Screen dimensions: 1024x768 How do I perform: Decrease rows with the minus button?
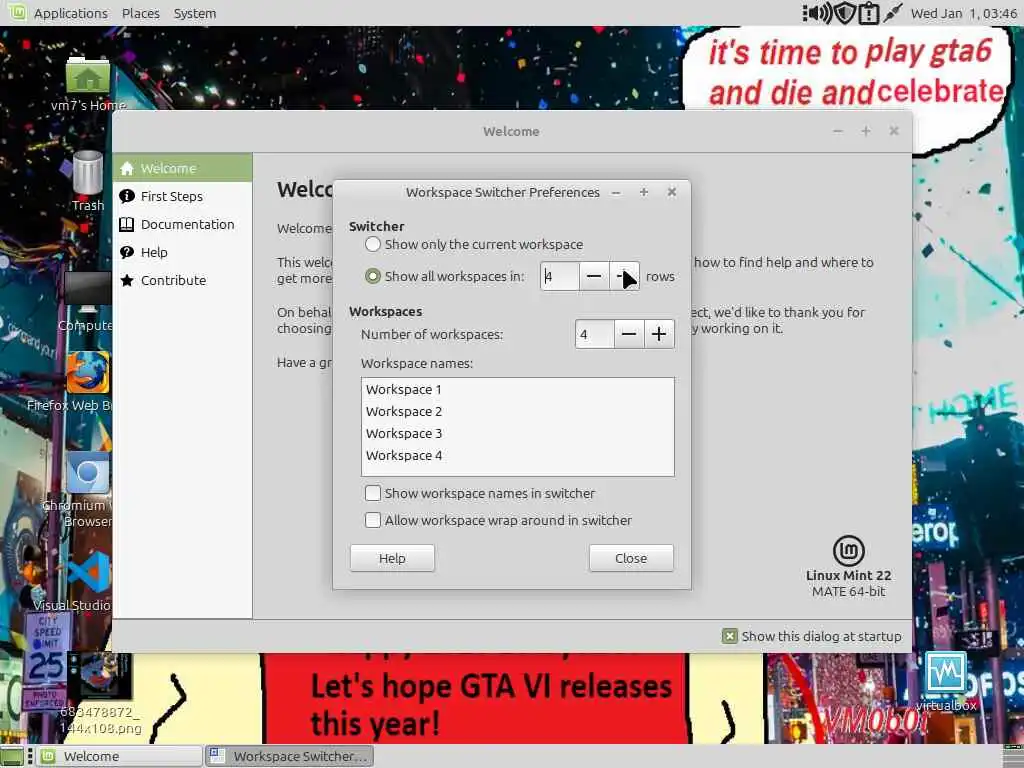tap(594, 276)
